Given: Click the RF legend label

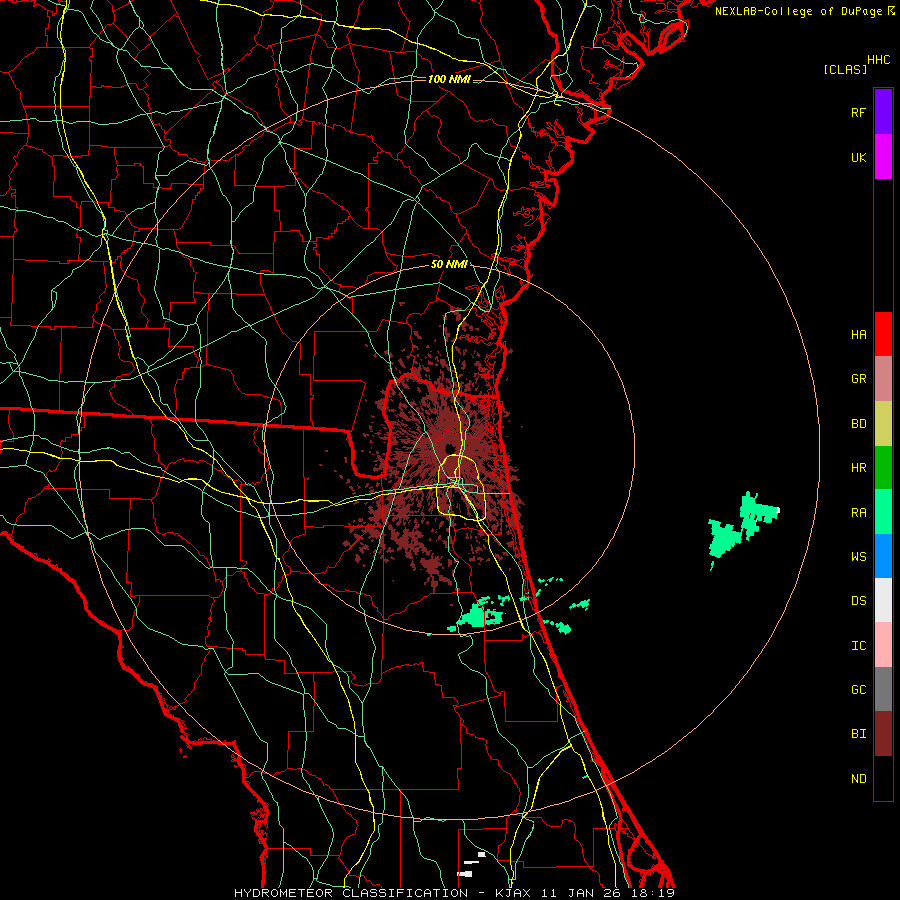Looking at the screenshot, I should coord(858,112).
